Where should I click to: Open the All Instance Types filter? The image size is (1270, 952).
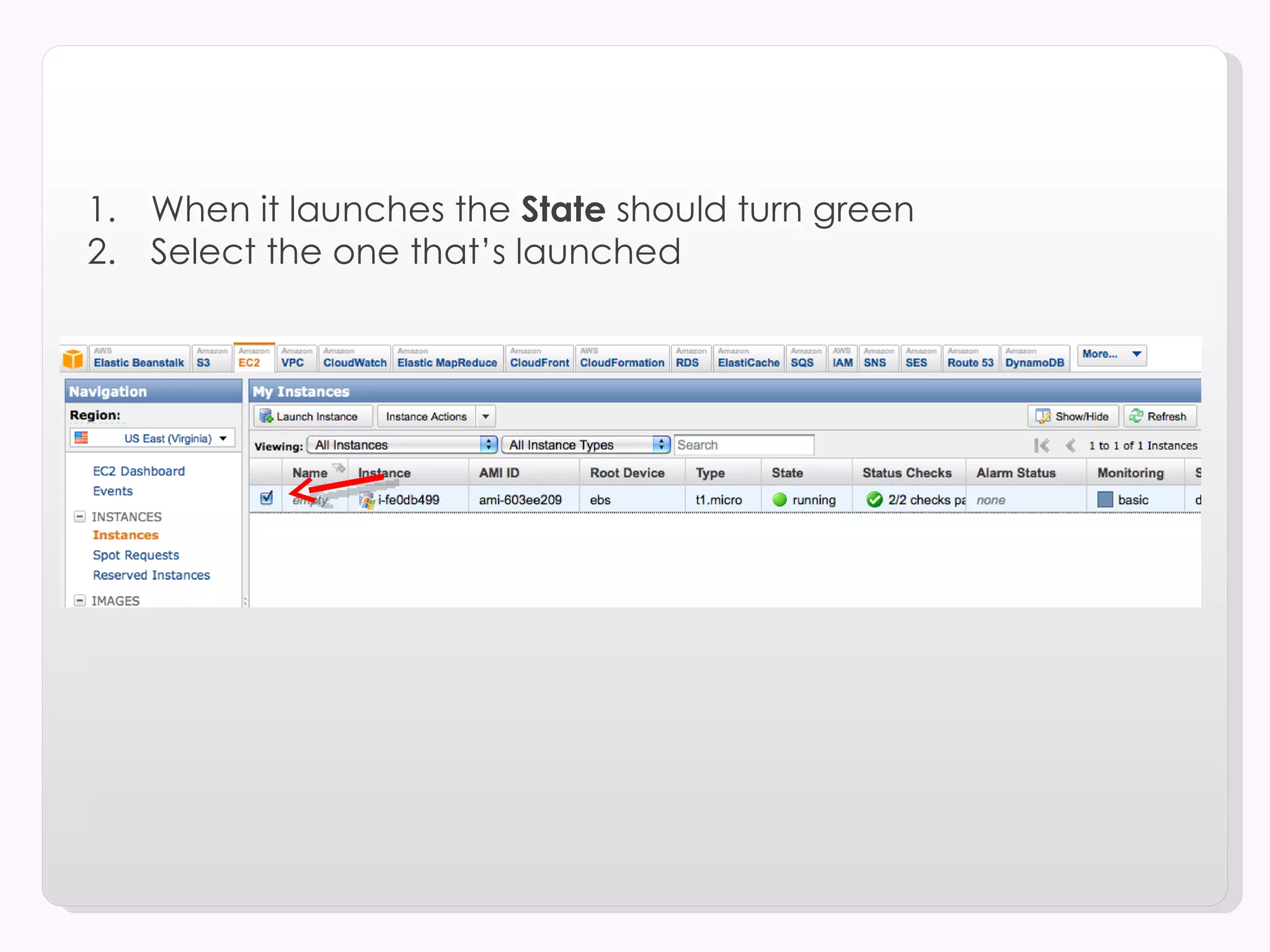tap(586, 444)
